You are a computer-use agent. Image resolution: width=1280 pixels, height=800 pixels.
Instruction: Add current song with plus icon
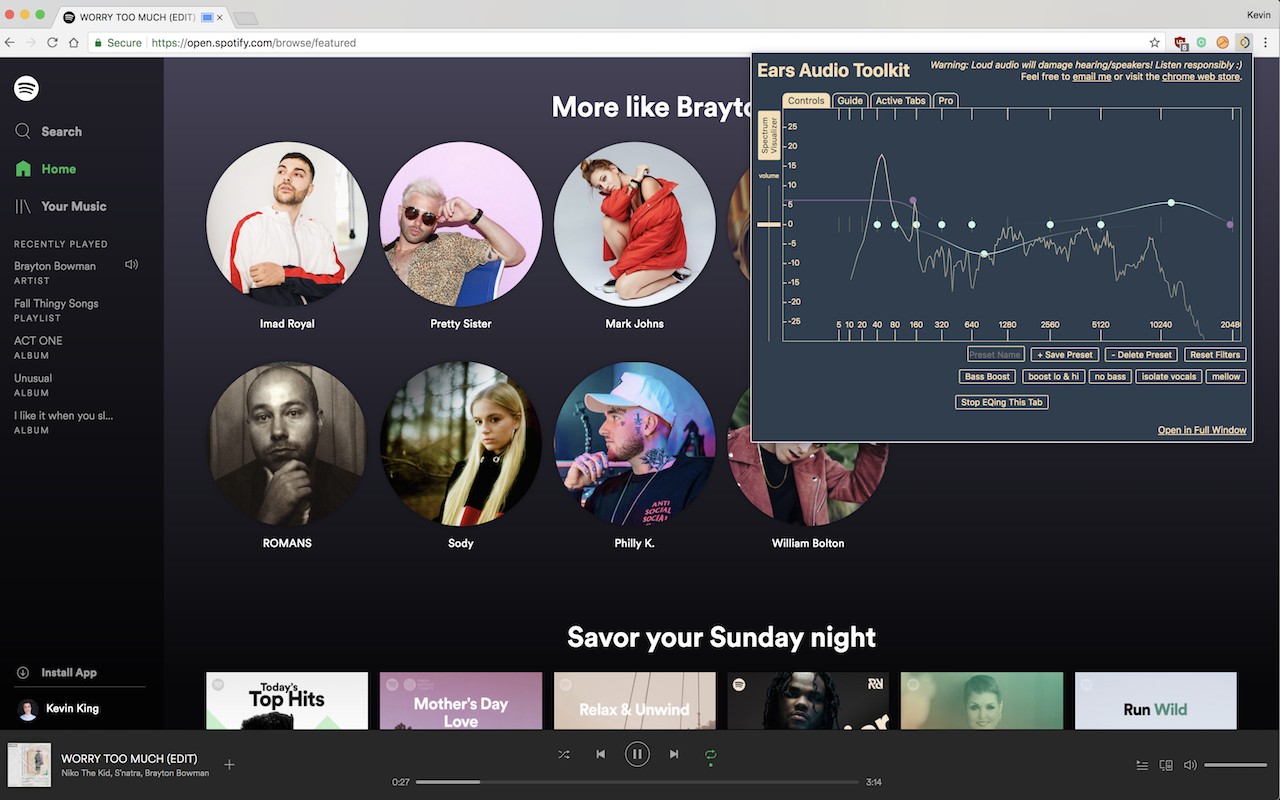tap(229, 765)
